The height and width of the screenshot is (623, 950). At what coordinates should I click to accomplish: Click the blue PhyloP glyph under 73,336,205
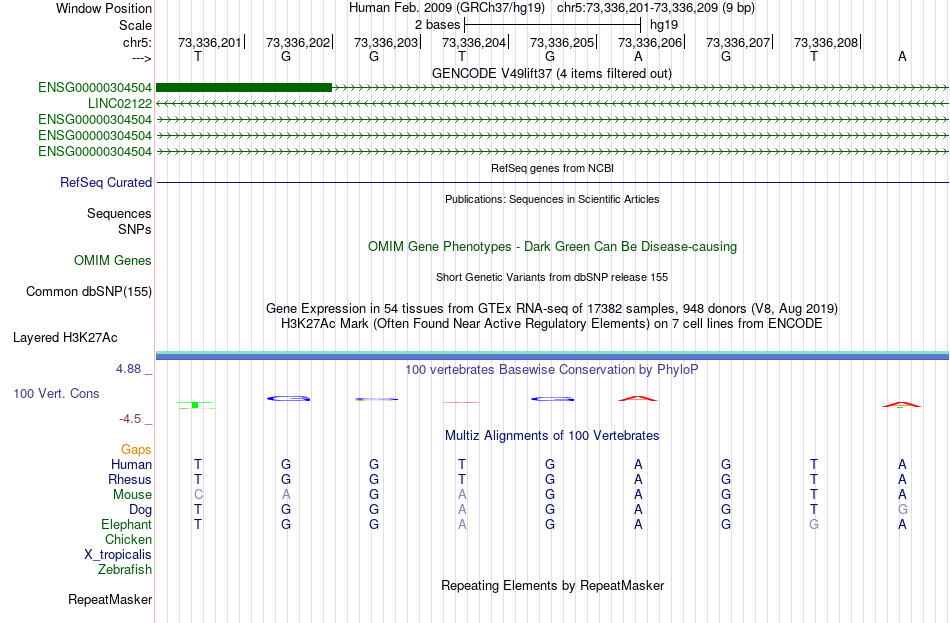[x=553, y=399]
